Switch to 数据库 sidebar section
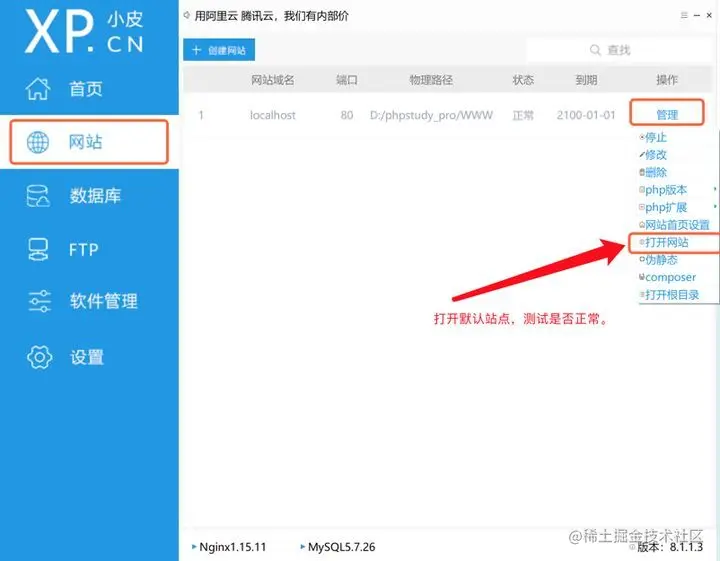The height and width of the screenshot is (561, 720). tap(95, 196)
